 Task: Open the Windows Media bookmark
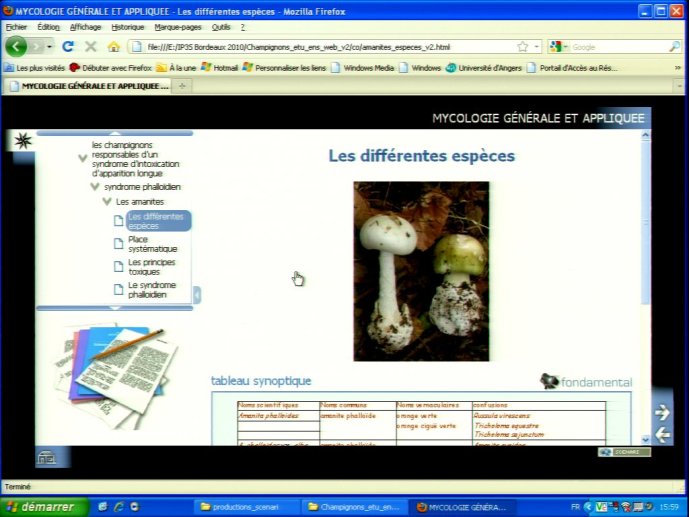click(x=363, y=68)
